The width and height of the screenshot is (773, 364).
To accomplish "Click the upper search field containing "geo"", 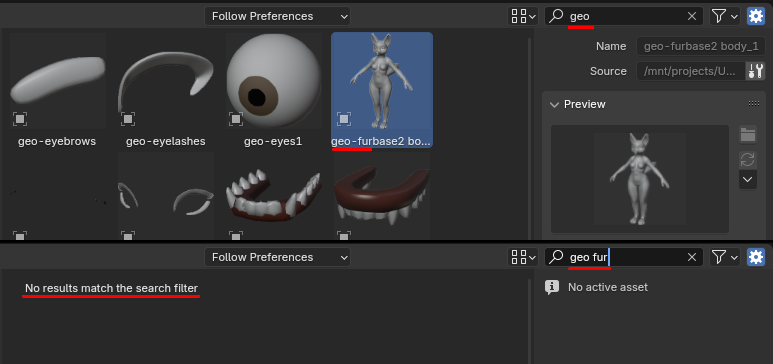I will coord(624,16).
